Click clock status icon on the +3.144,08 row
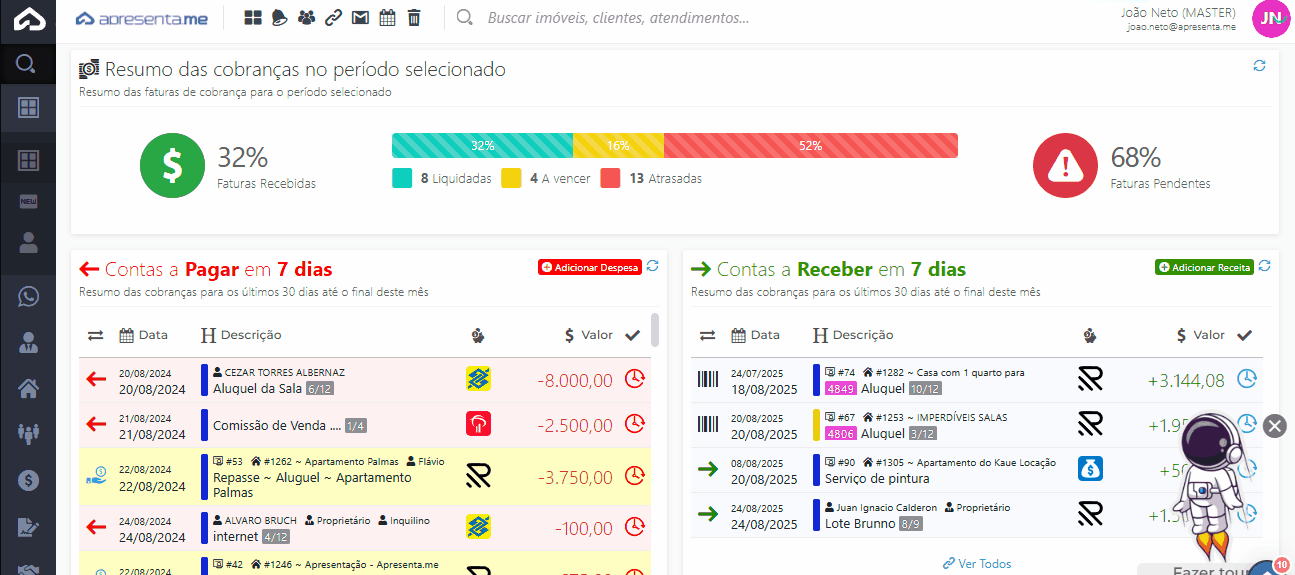Screen dimensions: 1295x575 (1246, 379)
